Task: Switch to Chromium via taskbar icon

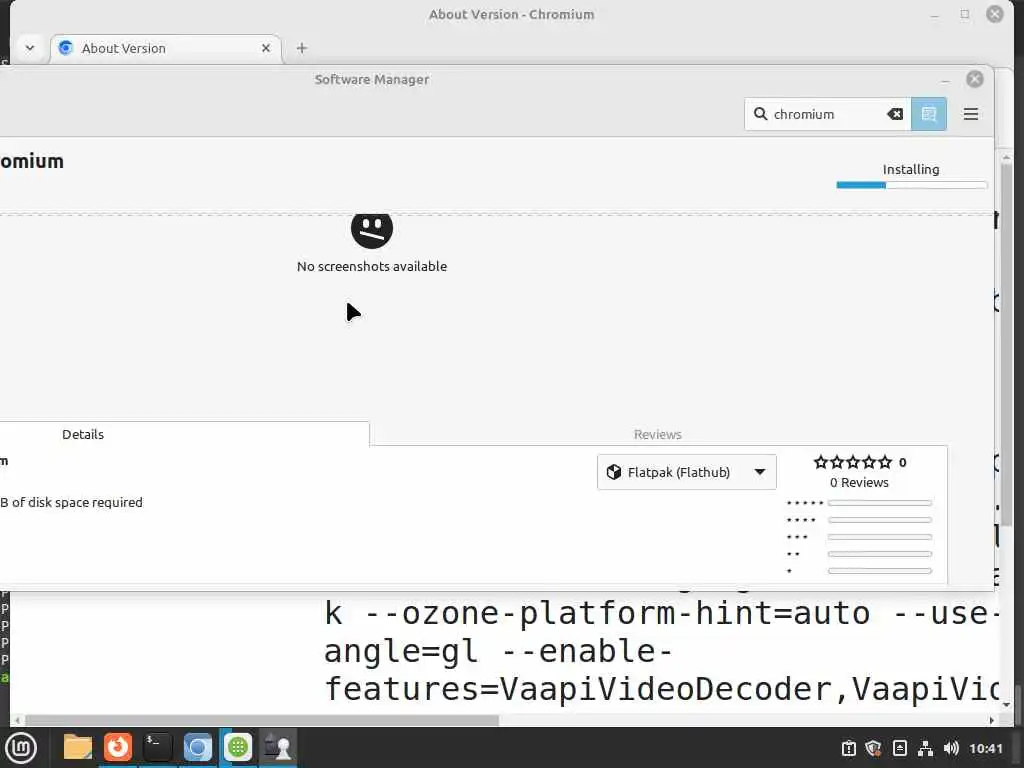Action: (197, 748)
